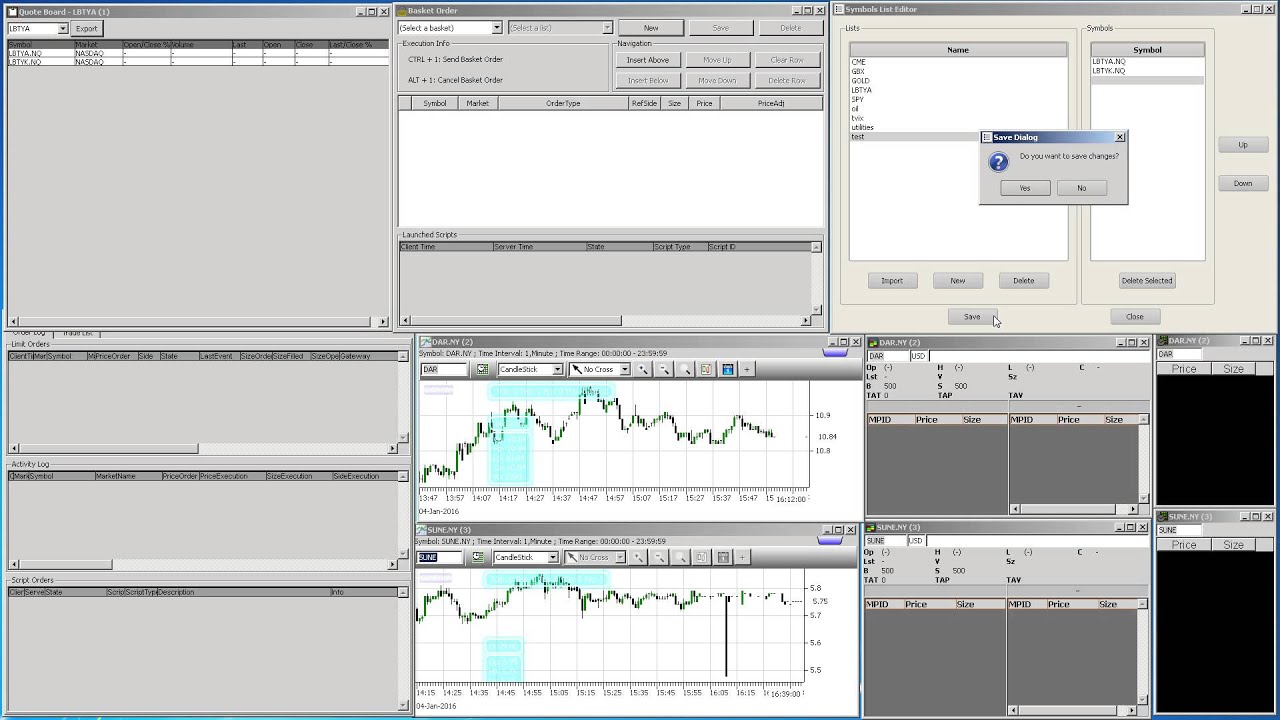Click the zoom out icon in SUNE.NY chart
The width and height of the screenshot is (1280, 720).
tap(660, 557)
